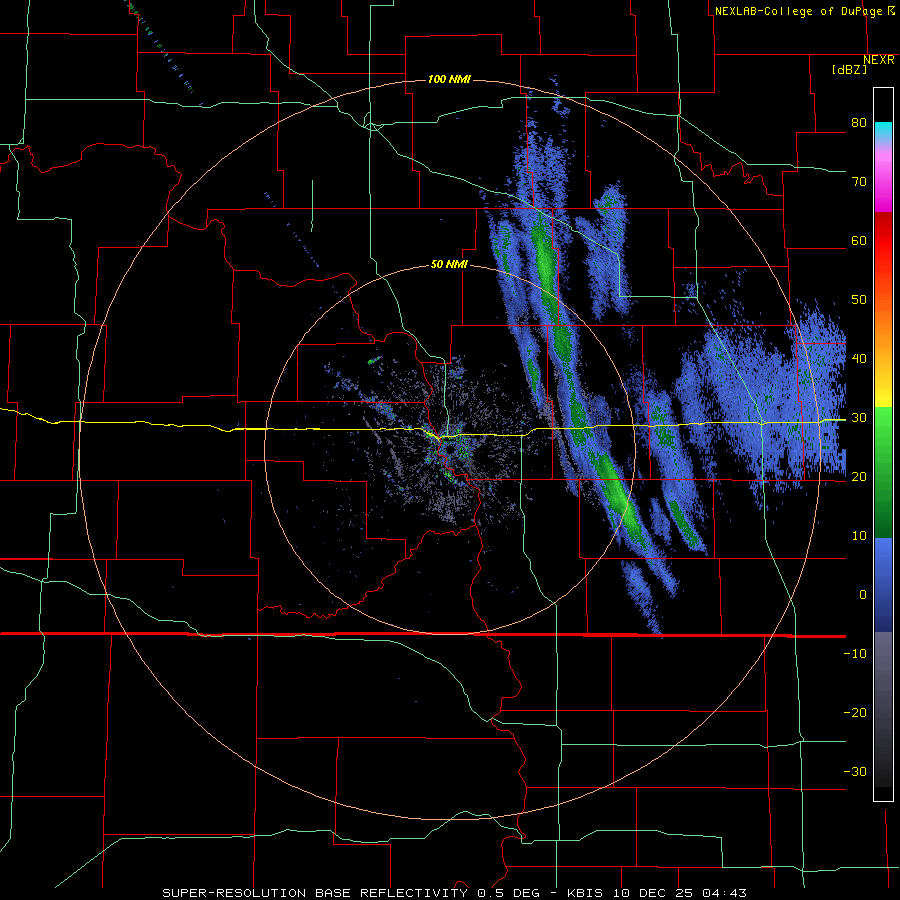The width and height of the screenshot is (900, 900).
Task: Click the magenta-pink band of the color bar
Action: point(883,178)
